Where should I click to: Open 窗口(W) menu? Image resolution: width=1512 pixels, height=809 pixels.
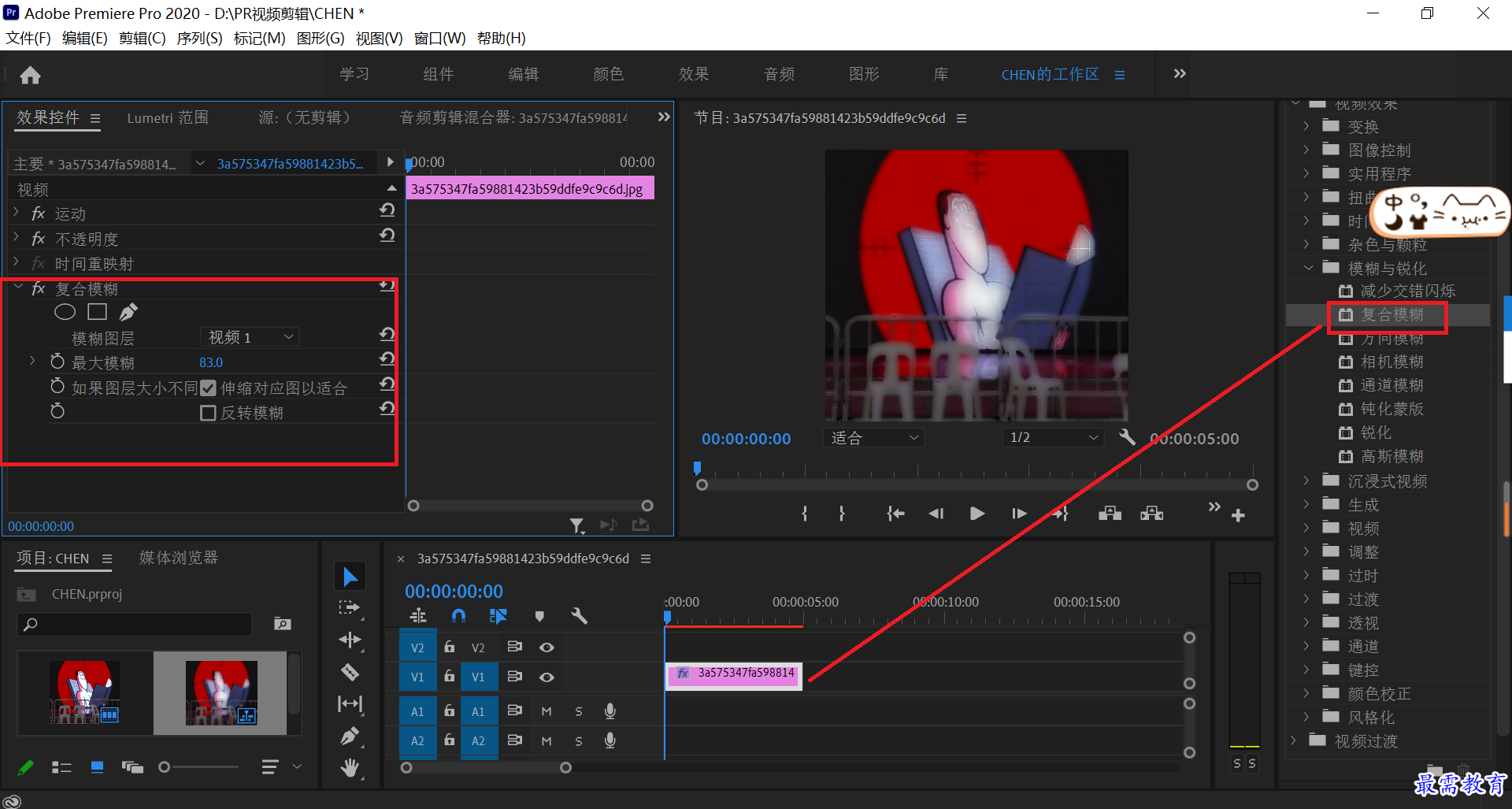(439, 38)
